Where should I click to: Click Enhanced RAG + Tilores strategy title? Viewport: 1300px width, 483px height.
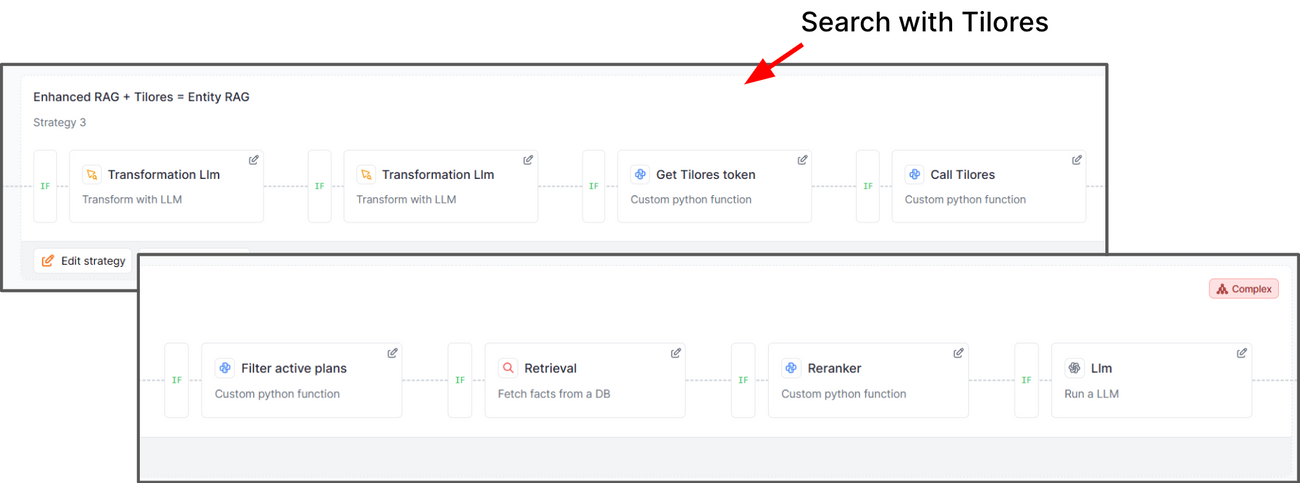tap(141, 97)
